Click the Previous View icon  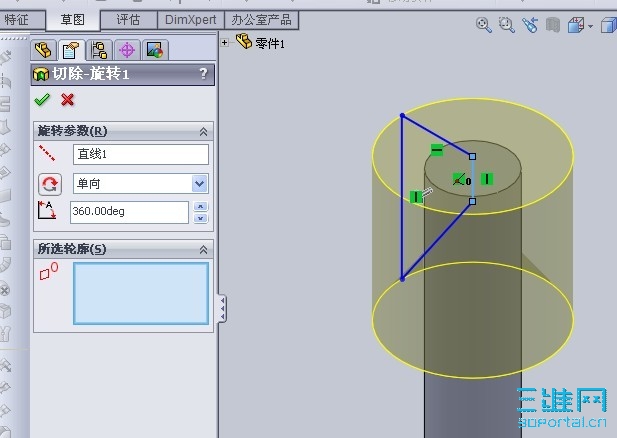[x=530, y=25]
